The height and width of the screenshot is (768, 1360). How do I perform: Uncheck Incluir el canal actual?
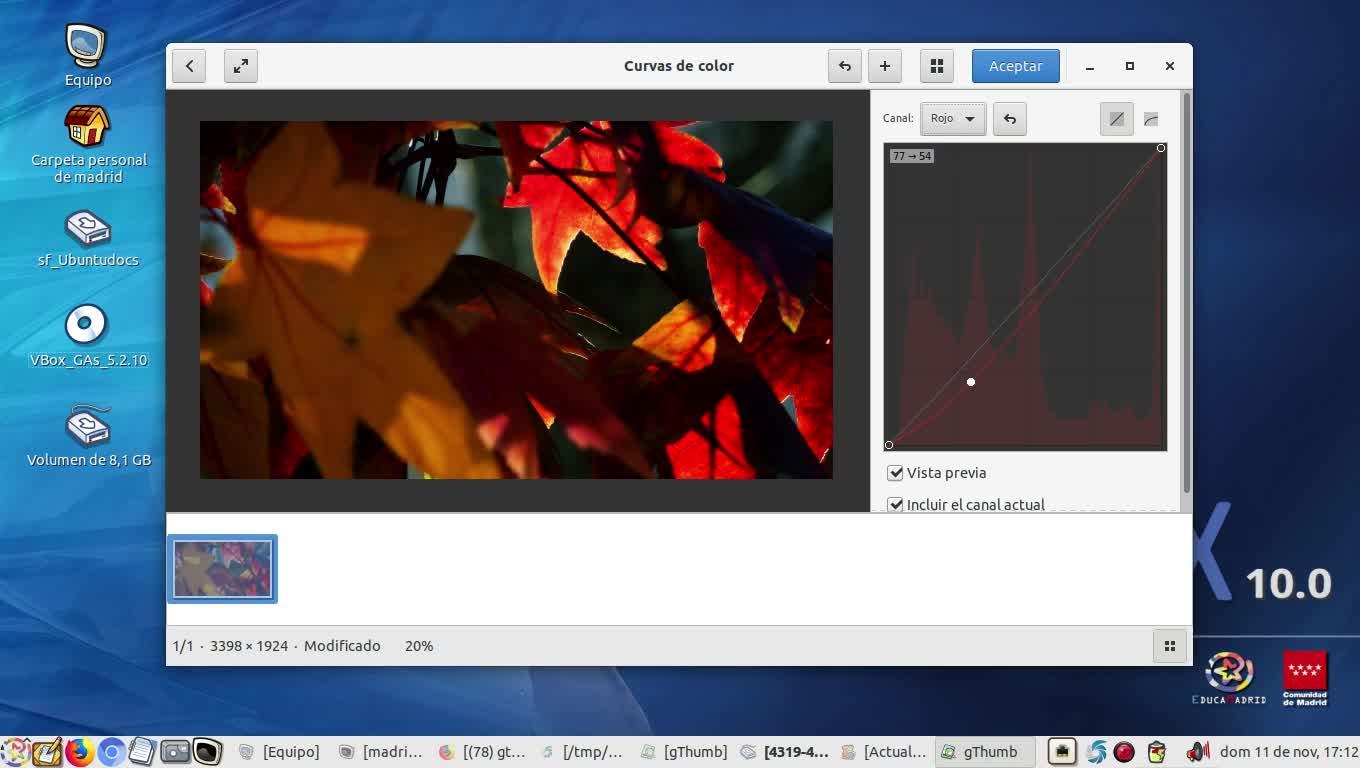coord(895,505)
